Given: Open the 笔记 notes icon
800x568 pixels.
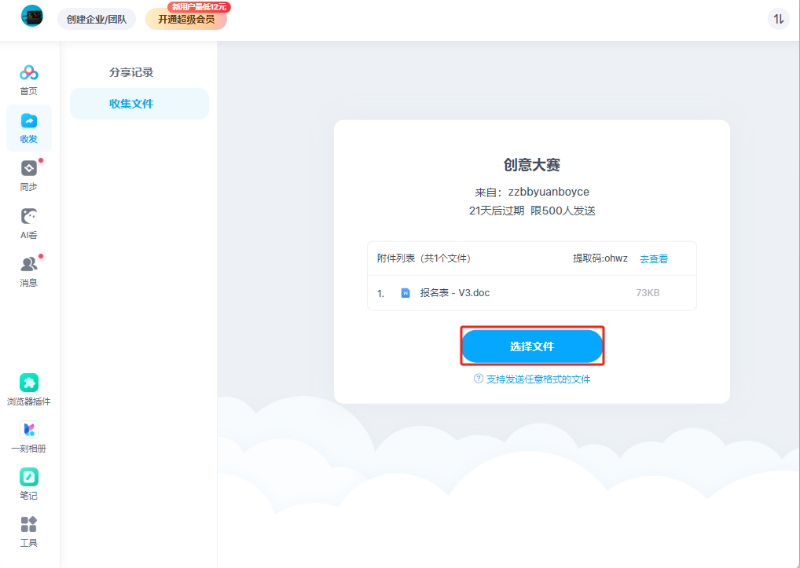Looking at the screenshot, I should [x=29, y=478].
